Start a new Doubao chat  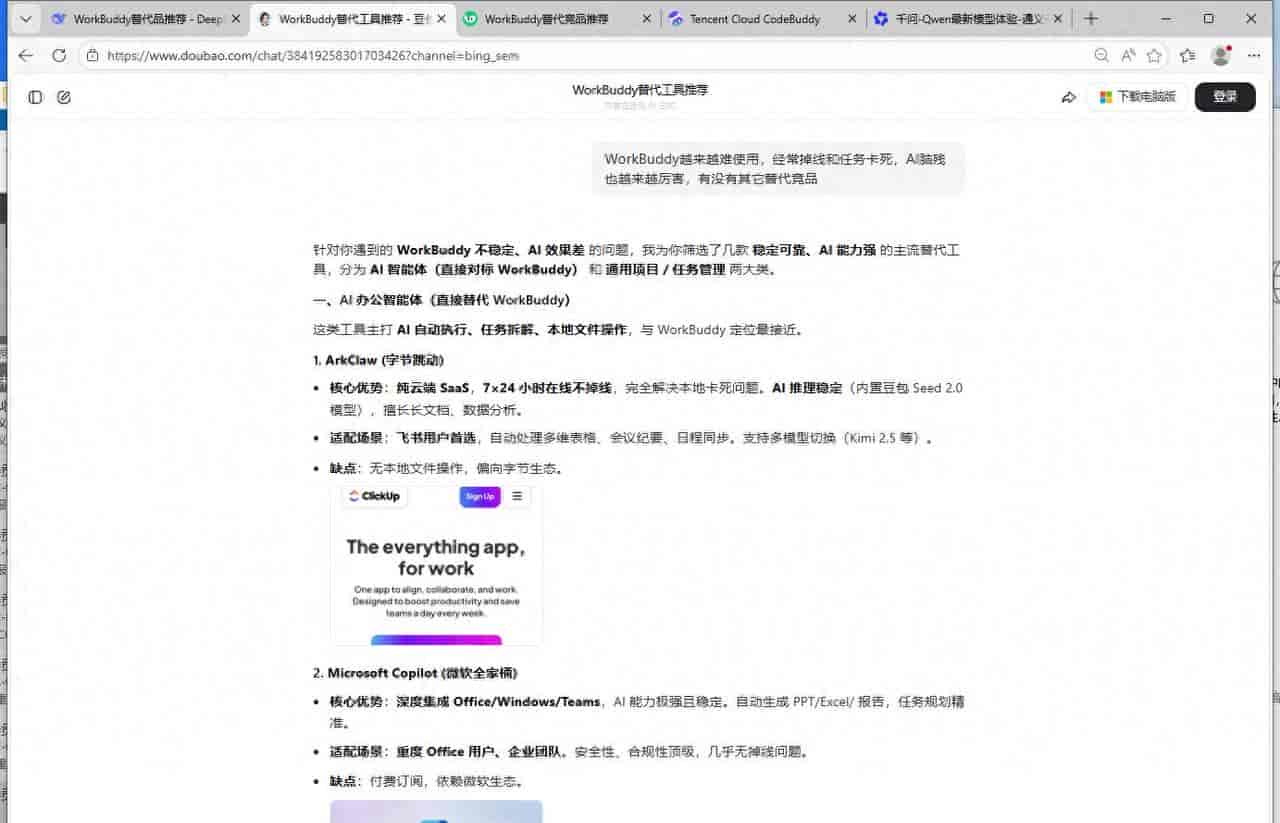click(64, 97)
